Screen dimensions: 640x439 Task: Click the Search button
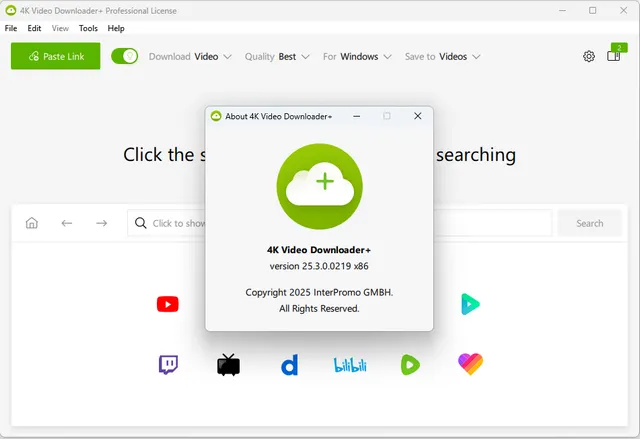pyautogui.click(x=589, y=223)
